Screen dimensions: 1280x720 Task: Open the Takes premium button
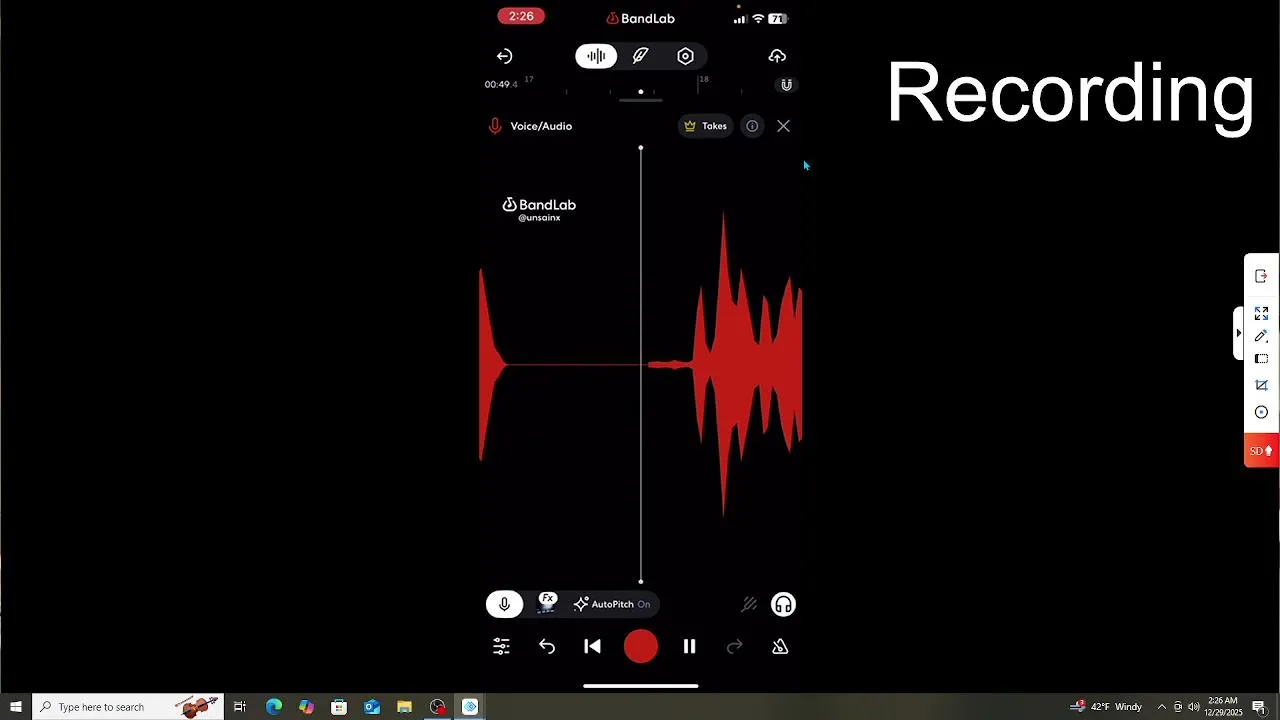tap(706, 126)
